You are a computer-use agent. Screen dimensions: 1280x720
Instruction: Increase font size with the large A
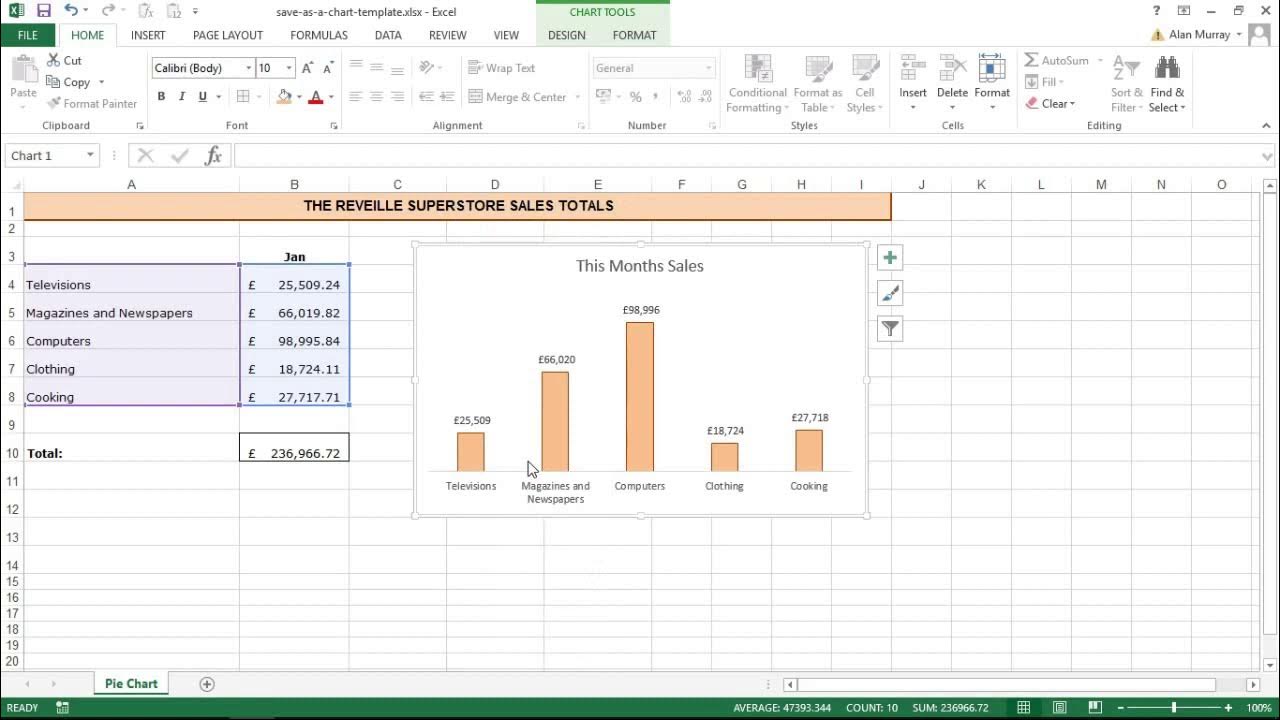(x=307, y=68)
